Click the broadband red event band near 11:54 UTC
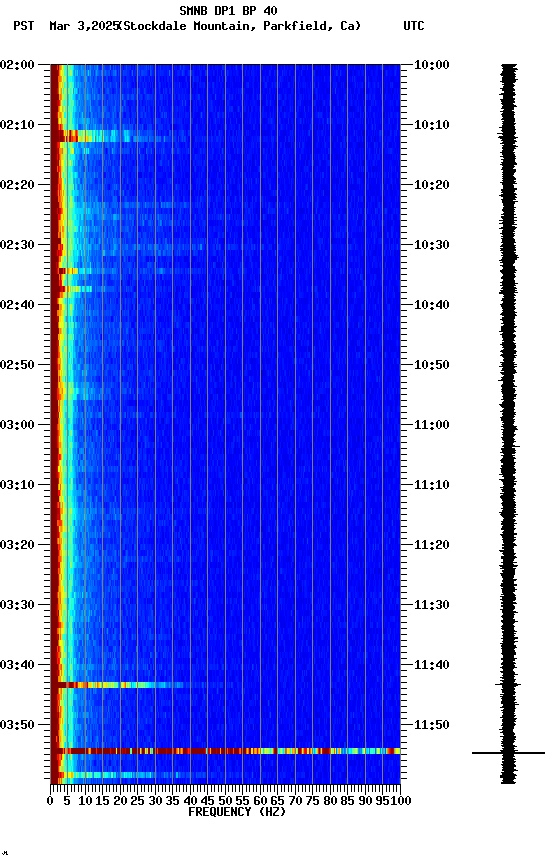This screenshot has width=552, height=864. click(x=225, y=751)
